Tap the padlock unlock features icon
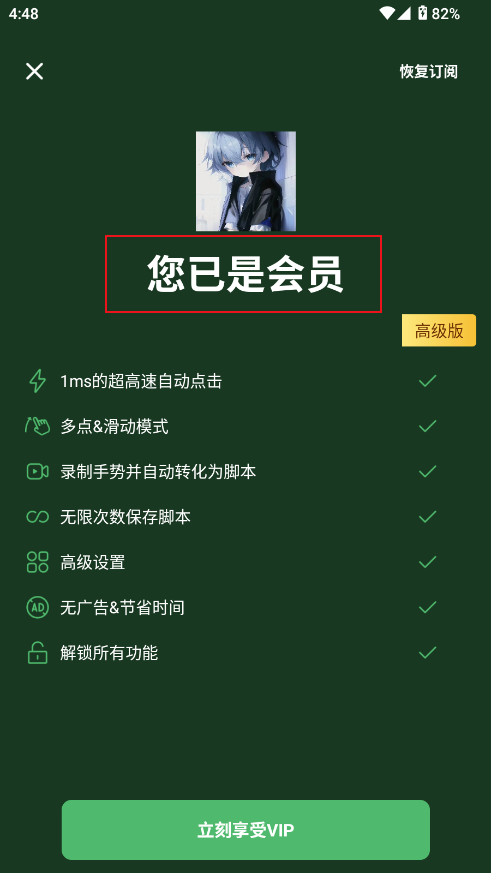 (37, 653)
